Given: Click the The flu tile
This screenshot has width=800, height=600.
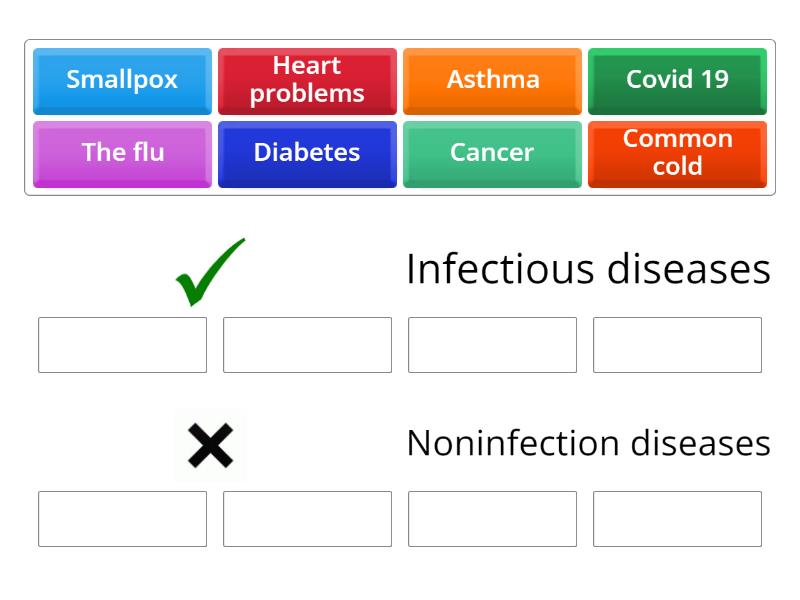Looking at the screenshot, I should coord(122,153).
